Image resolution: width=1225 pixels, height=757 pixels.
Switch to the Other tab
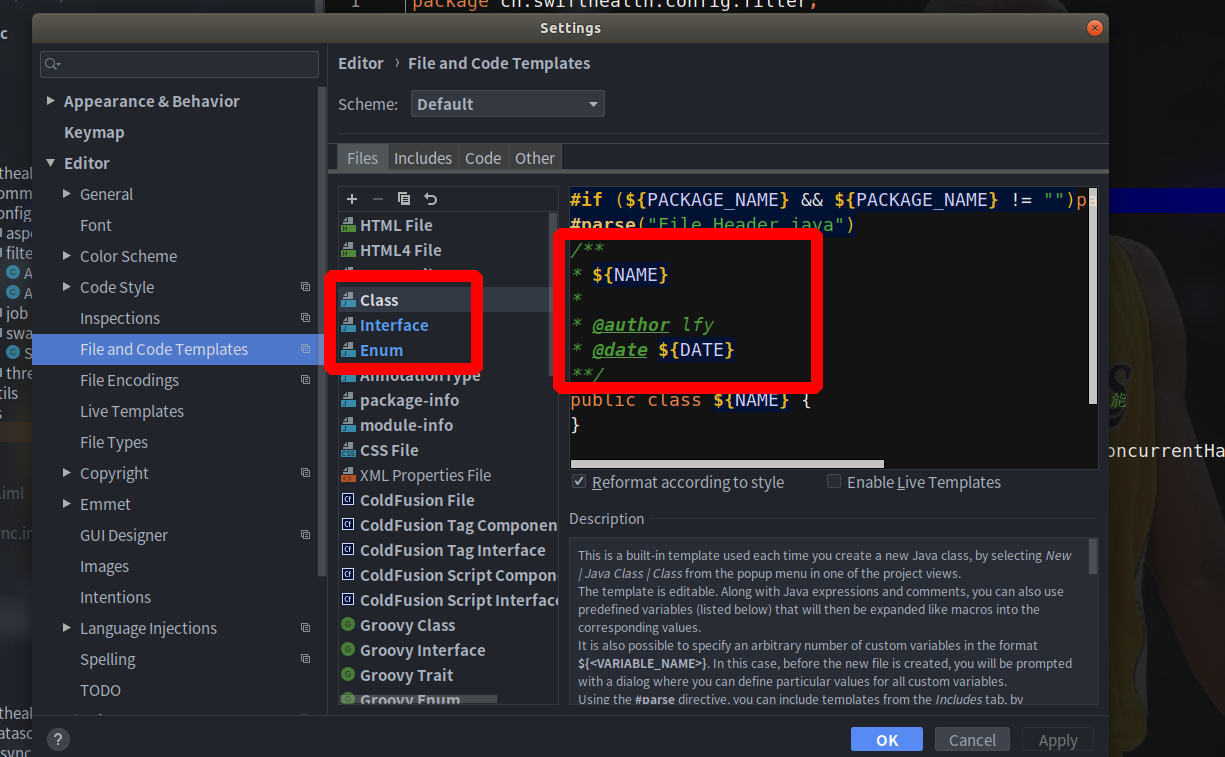[534, 158]
